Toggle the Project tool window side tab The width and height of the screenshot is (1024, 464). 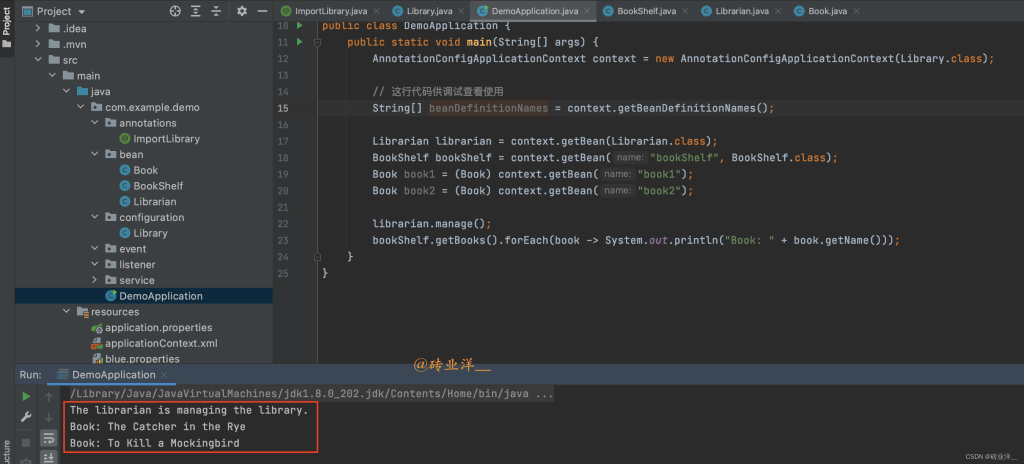tap(6, 20)
